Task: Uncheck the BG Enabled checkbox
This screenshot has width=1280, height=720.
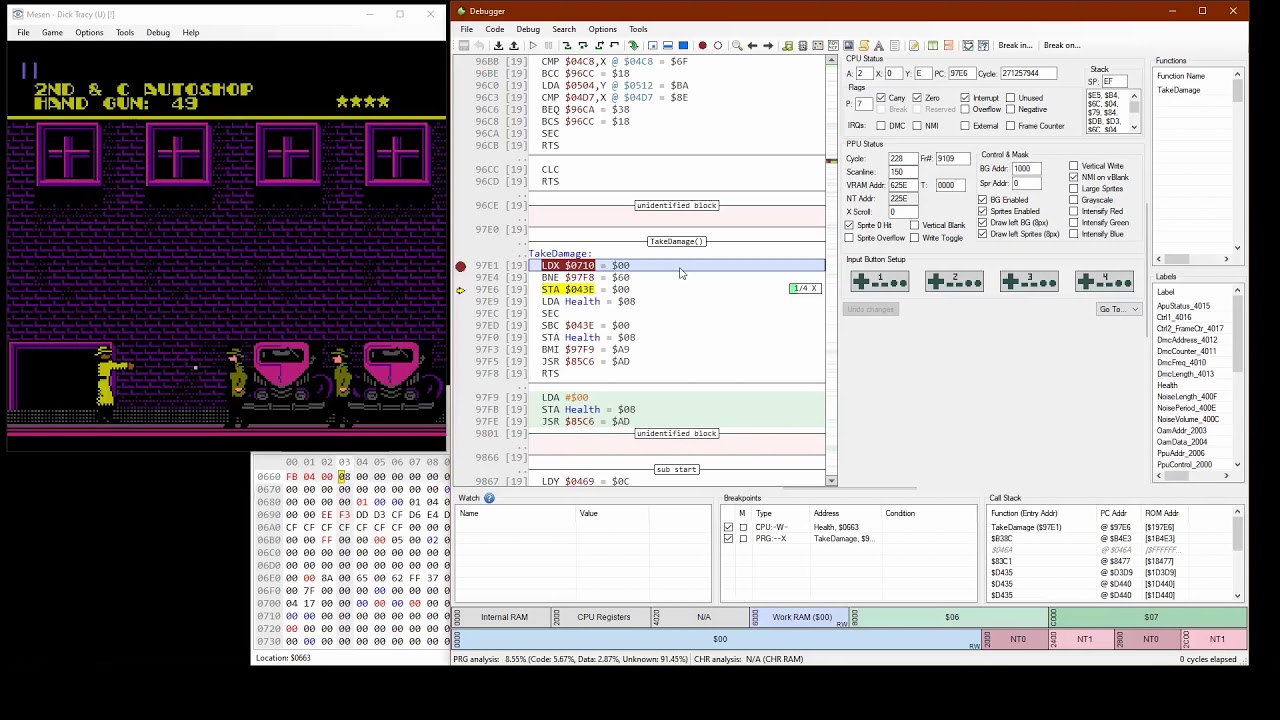Action: tap(982, 200)
